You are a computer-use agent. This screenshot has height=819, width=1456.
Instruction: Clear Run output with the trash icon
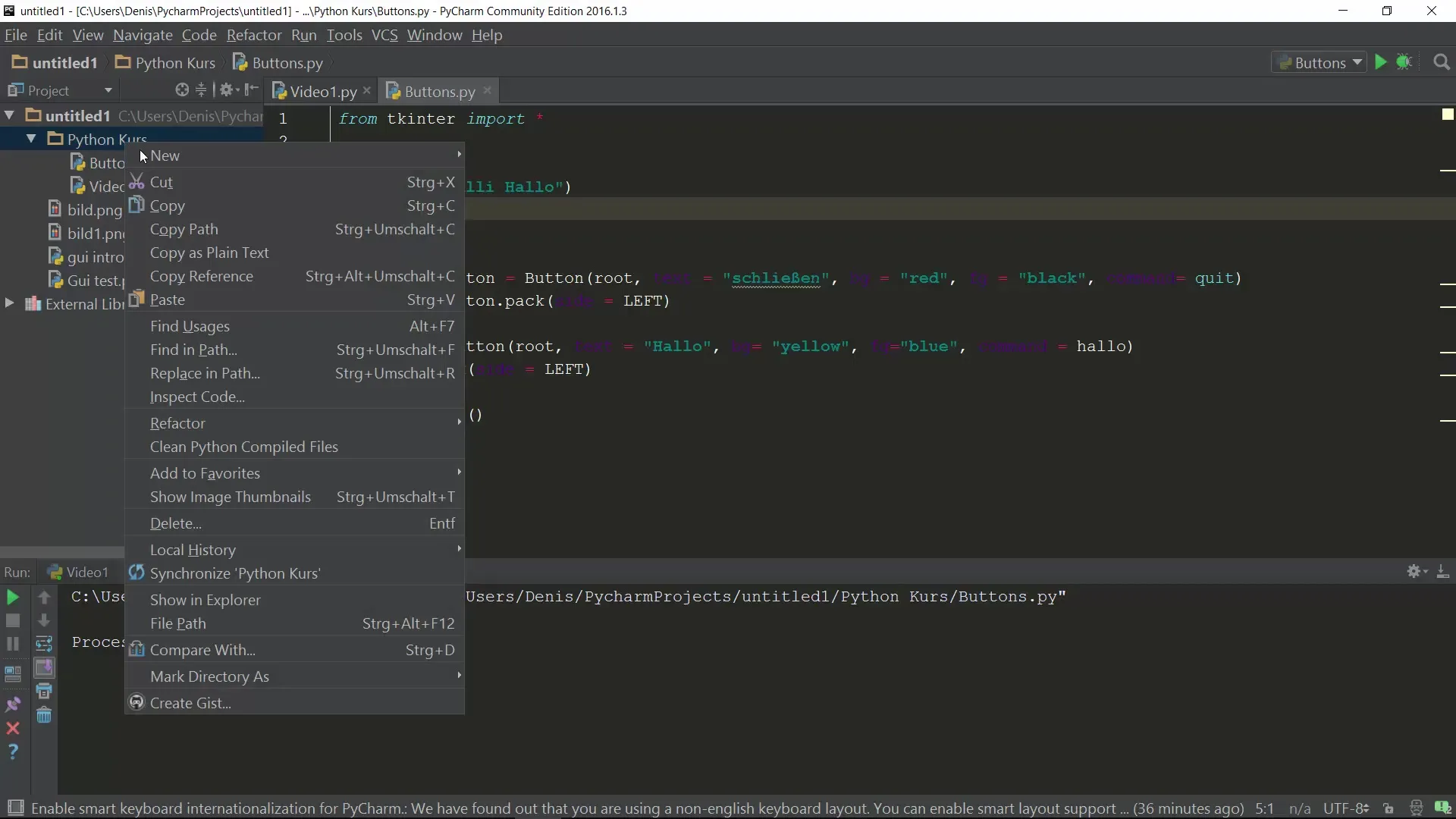[44, 715]
